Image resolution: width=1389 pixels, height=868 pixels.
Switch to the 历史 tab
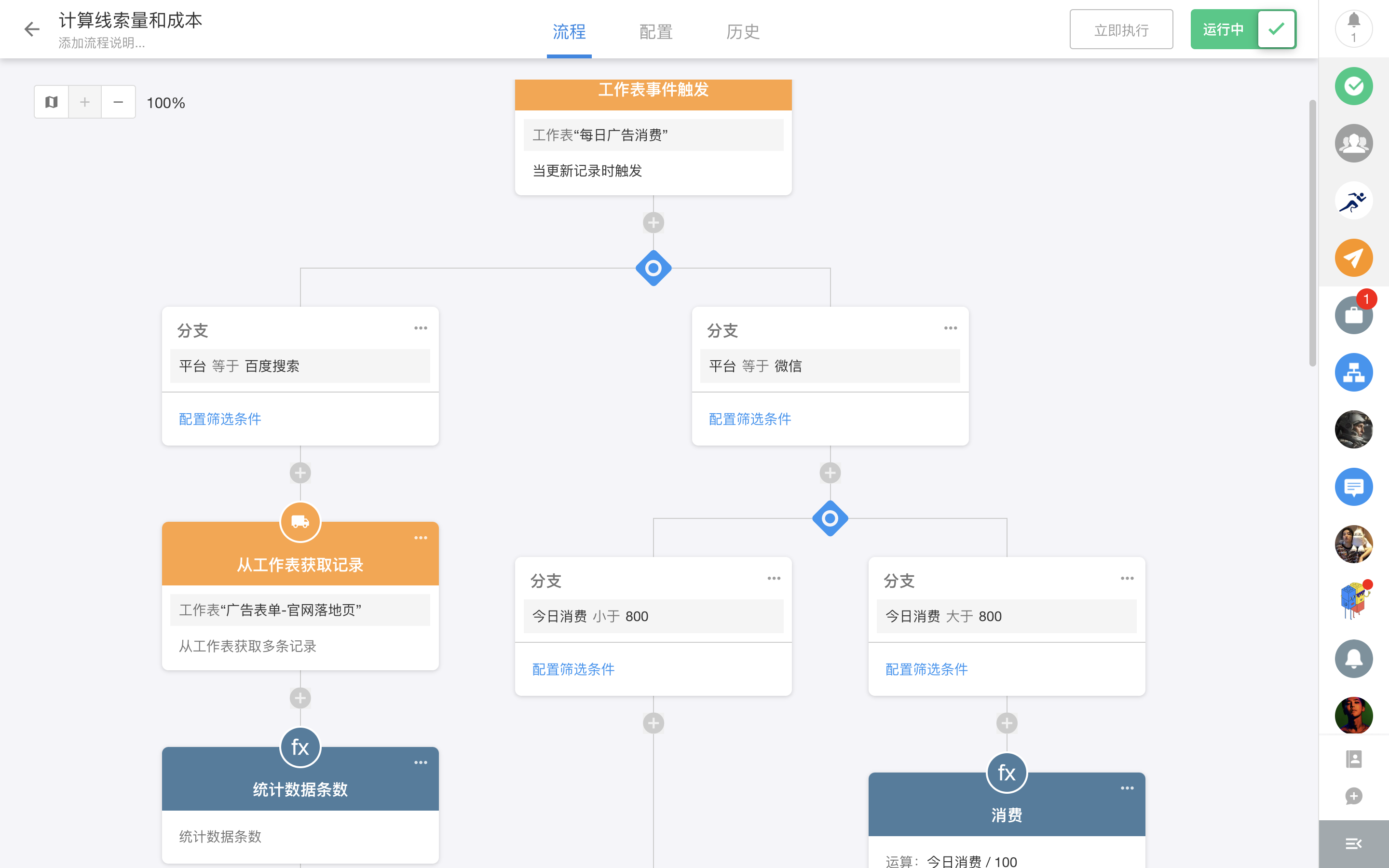(743, 31)
